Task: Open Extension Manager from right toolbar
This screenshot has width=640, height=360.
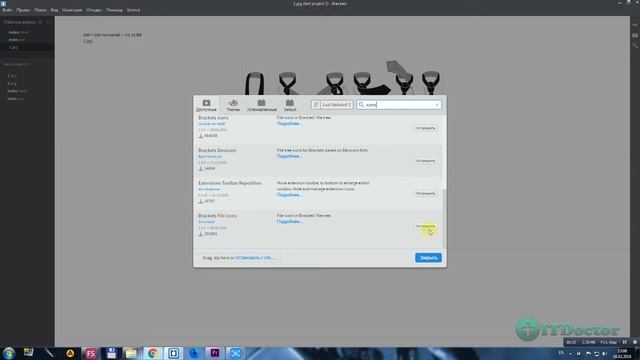Action: click(x=635, y=36)
